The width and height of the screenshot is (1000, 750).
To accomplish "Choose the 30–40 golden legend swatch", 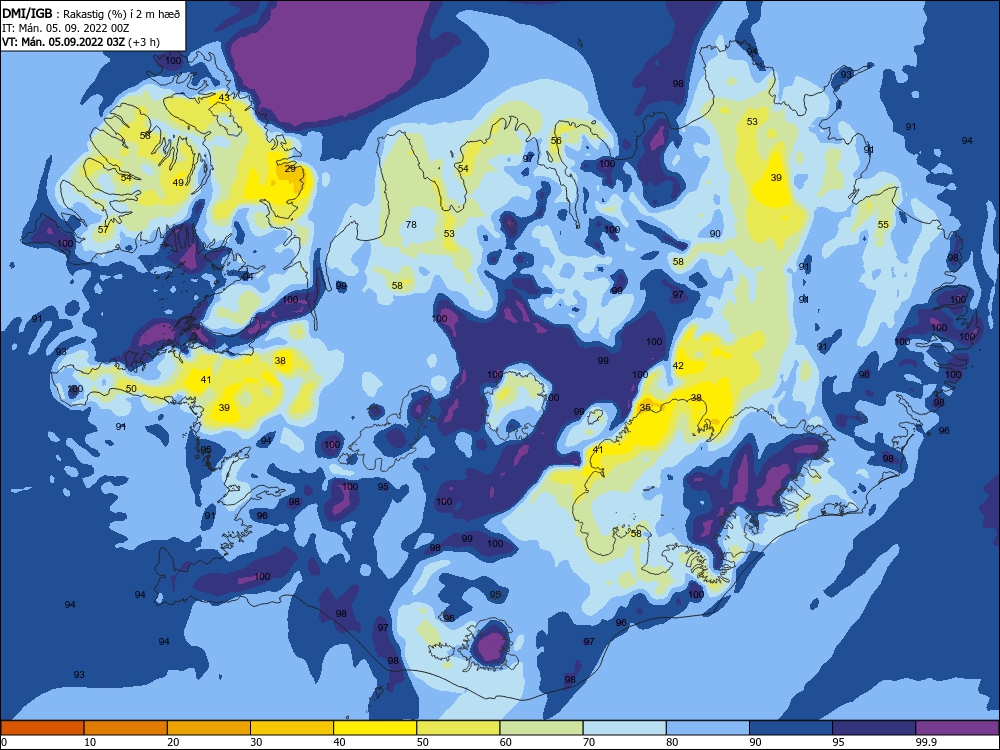I will [292, 728].
